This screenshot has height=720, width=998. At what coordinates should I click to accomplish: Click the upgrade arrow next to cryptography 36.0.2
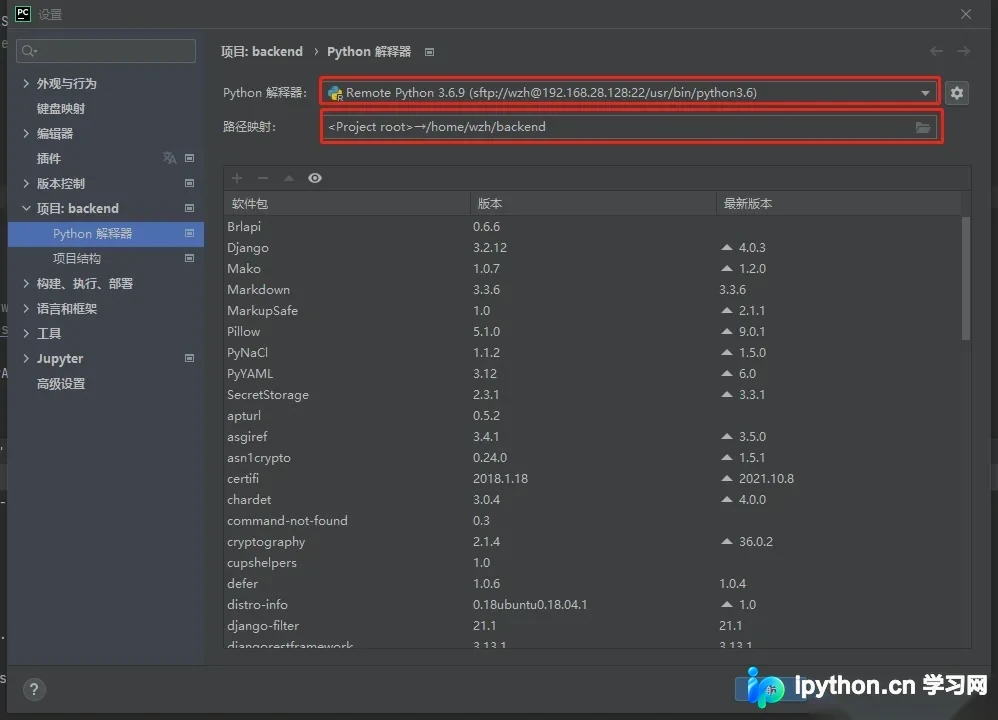tap(727, 541)
